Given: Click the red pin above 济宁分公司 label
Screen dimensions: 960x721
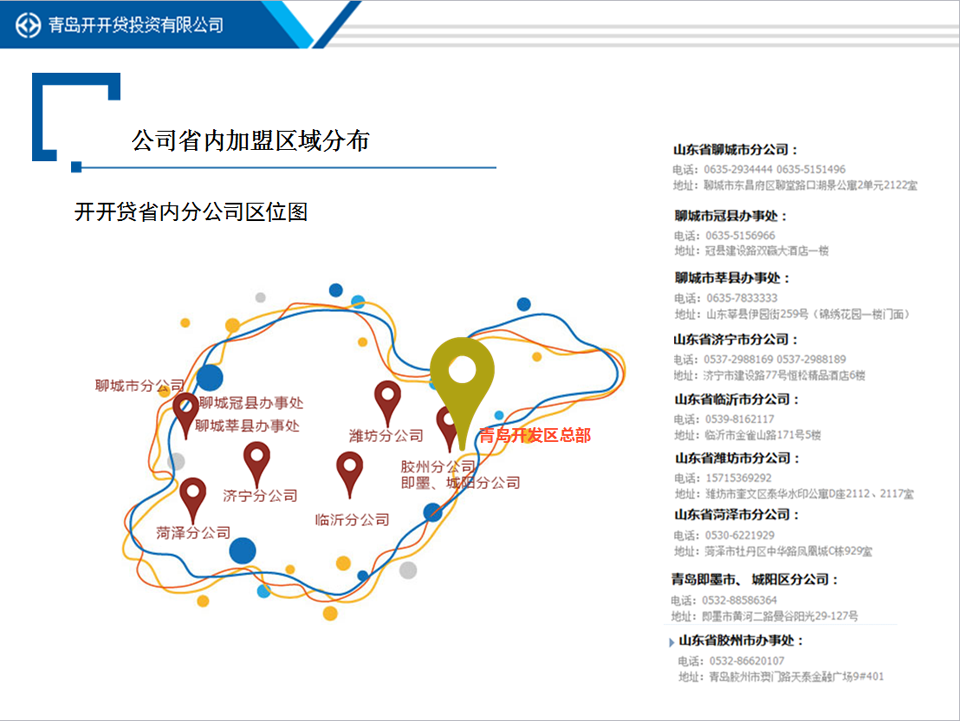Looking at the screenshot, I should click(257, 464).
